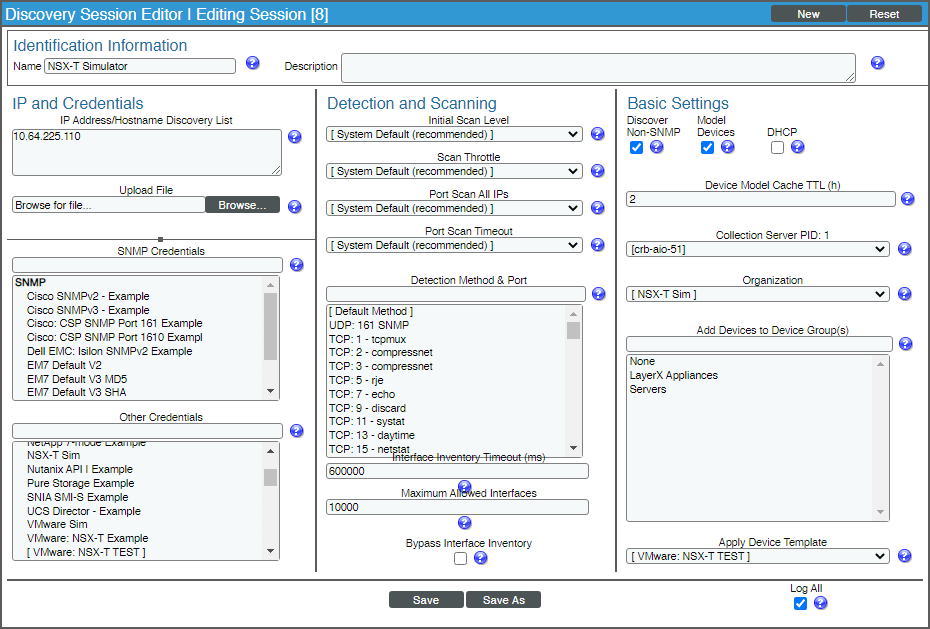Open help next to Log All
The image size is (930, 629).
tap(820, 603)
